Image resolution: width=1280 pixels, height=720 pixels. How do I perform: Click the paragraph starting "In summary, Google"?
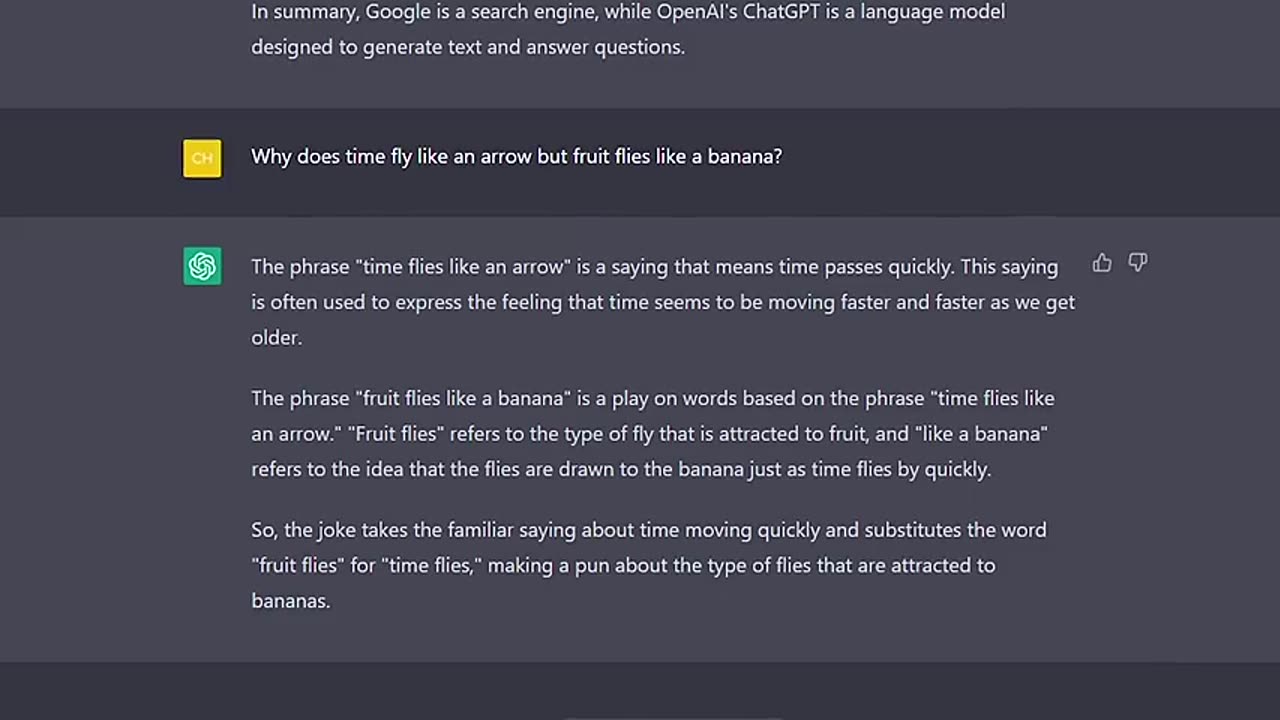click(628, 29)
